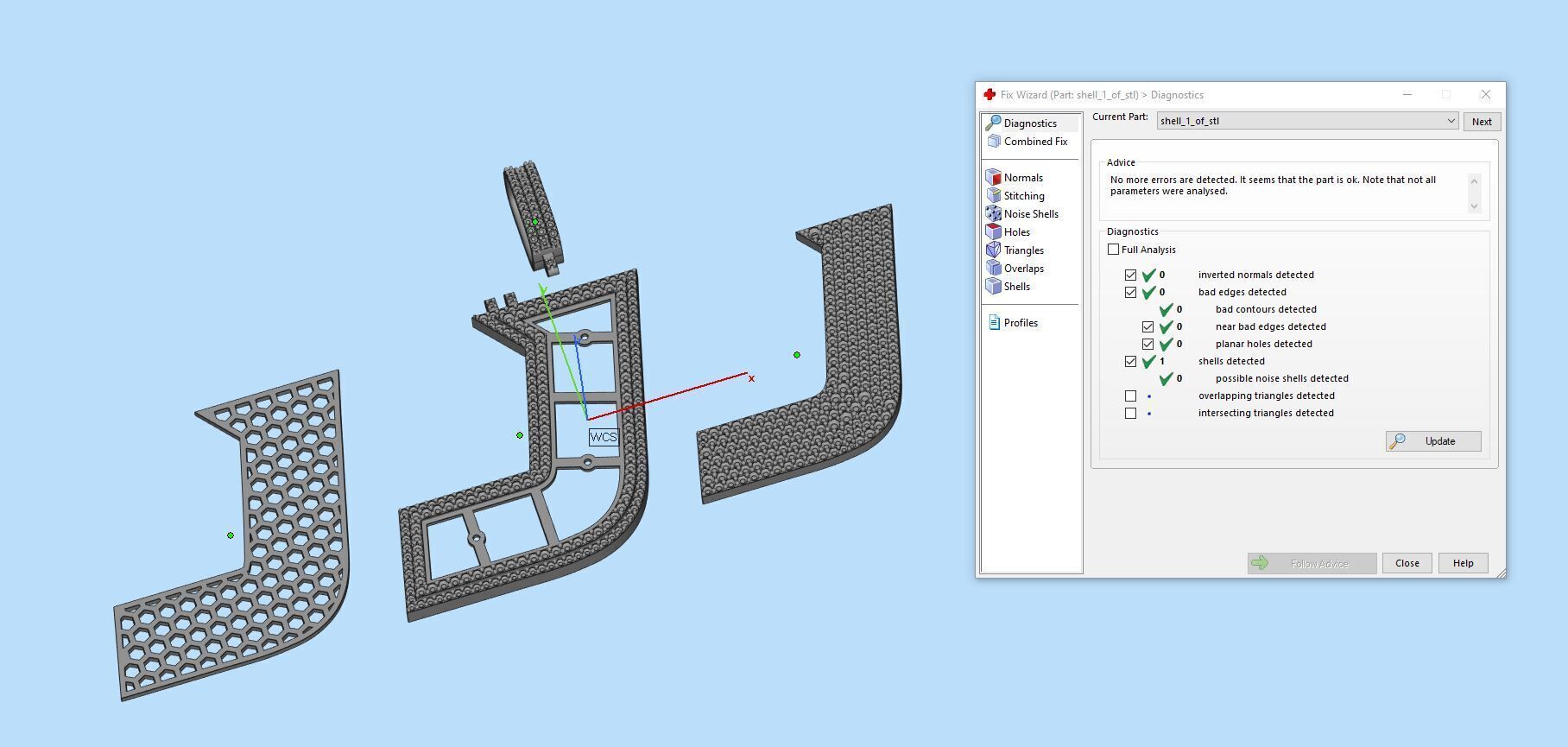Screen dimensions: 1568x747
Task: Enable overlapping triangles detected analysis
Action: pyautogui.click(x=1131, y=396)
